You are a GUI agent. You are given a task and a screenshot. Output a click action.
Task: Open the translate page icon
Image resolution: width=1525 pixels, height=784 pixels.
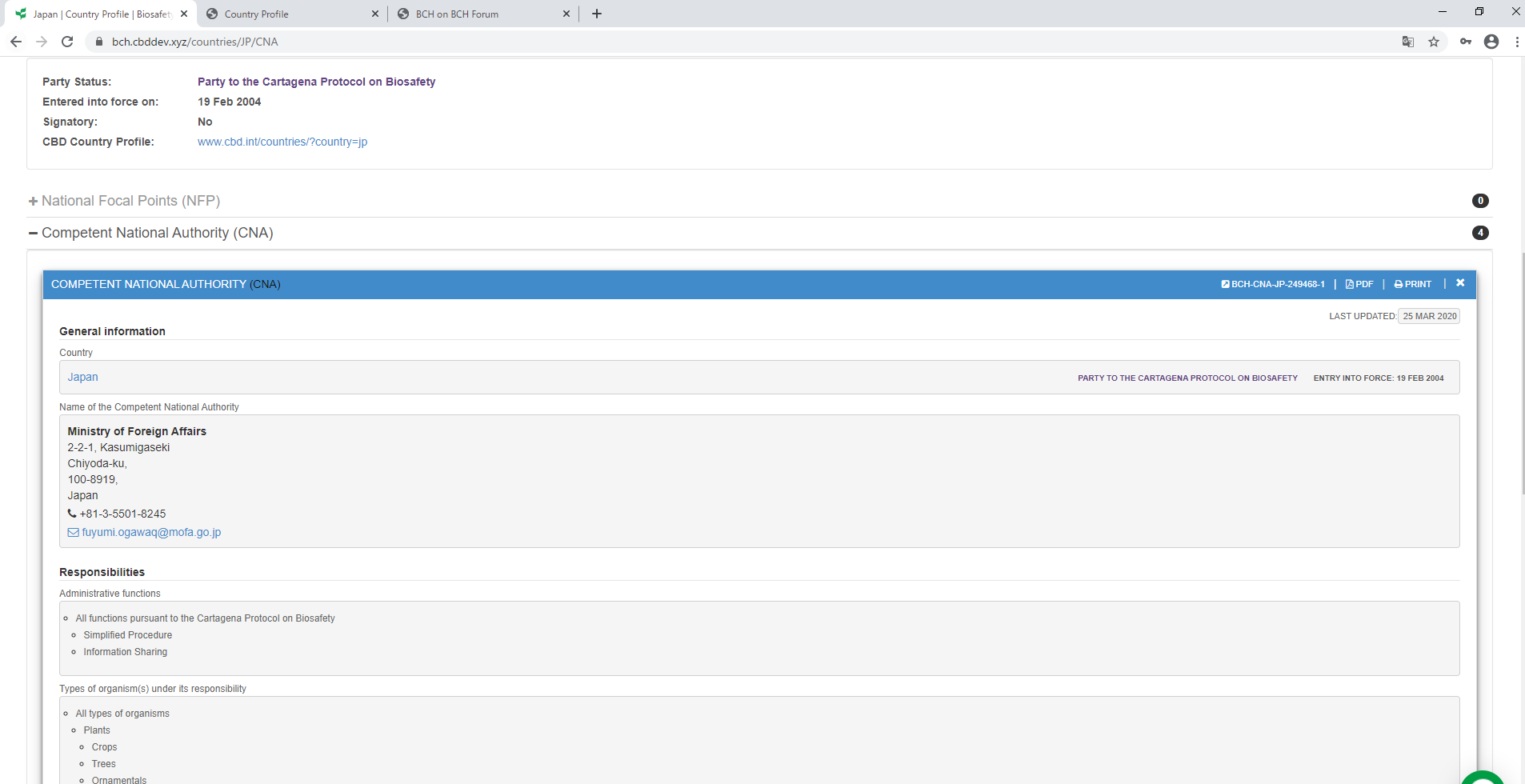point(1408,42)
